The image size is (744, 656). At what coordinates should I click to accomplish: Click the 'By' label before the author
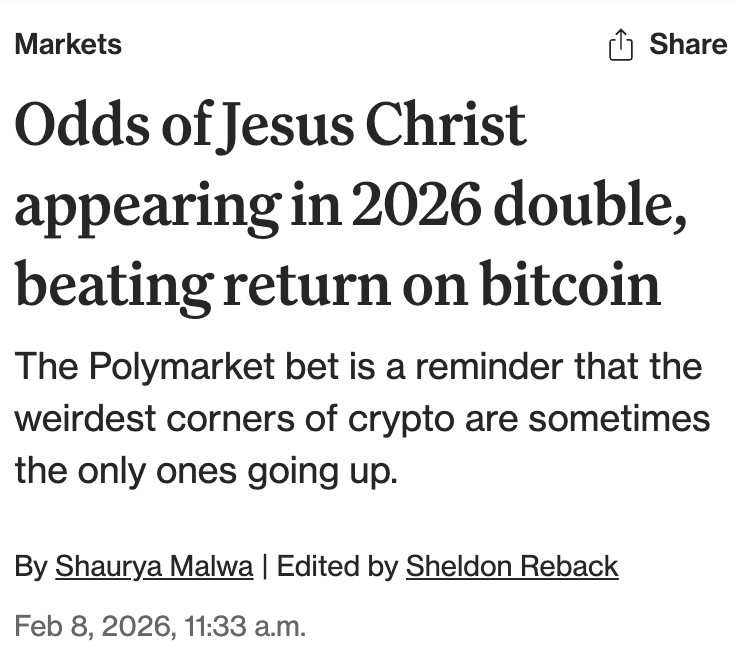tap(31, 566)
